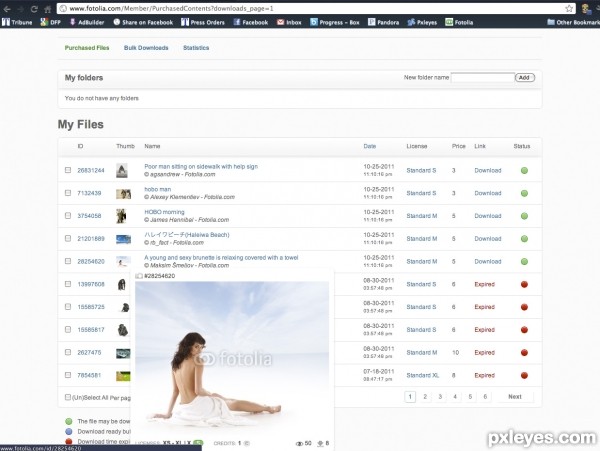Viewport: 600px width, 451px height.
Task: Click the Next page link
Action: point(515,397)
